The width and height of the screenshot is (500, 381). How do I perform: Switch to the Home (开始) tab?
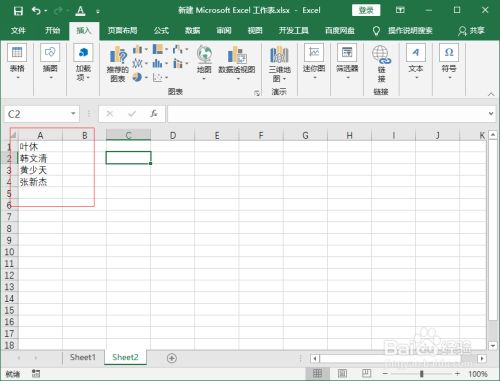point(53,31)
